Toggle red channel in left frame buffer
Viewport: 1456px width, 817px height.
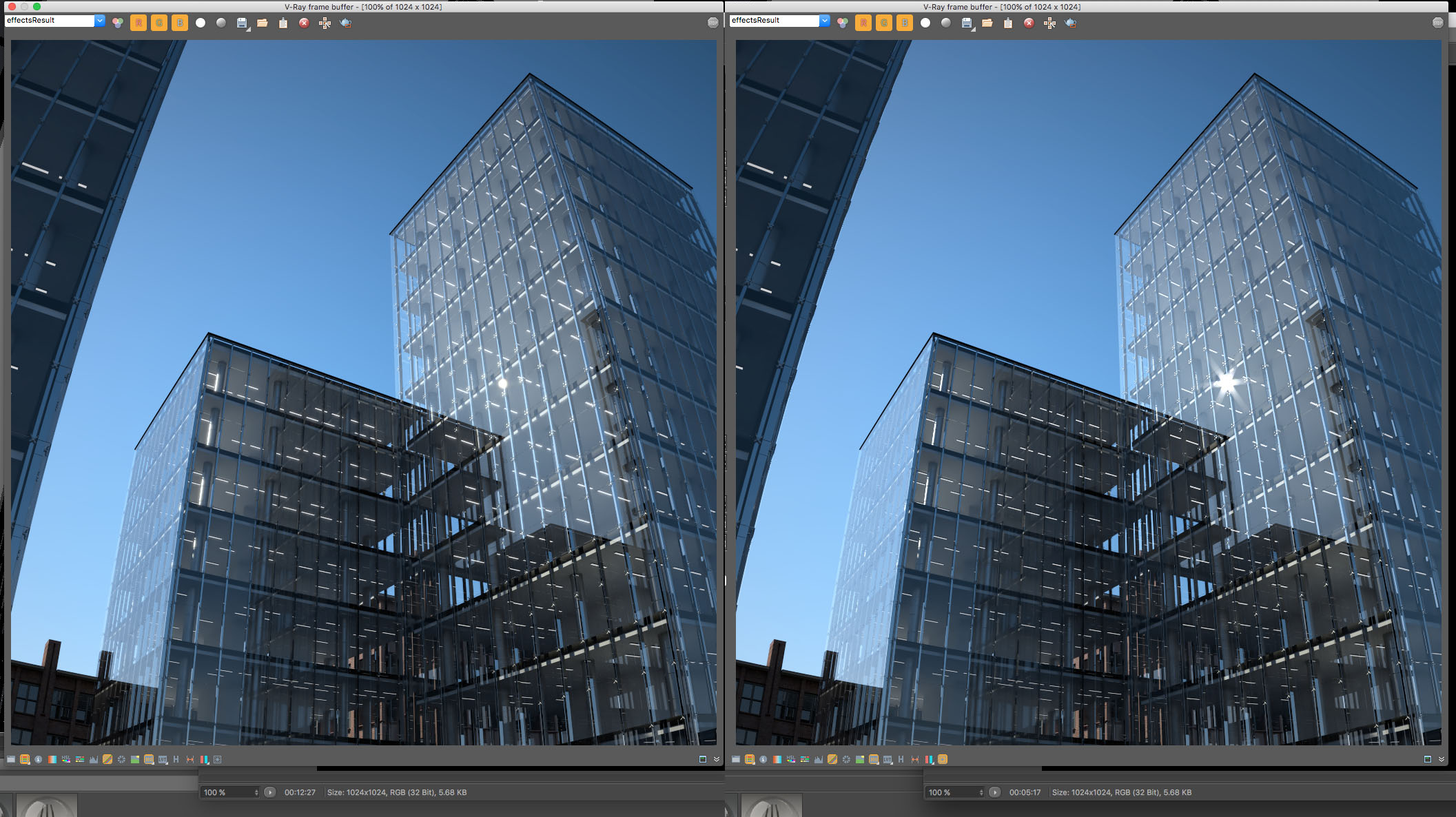(x=139, y=23)
